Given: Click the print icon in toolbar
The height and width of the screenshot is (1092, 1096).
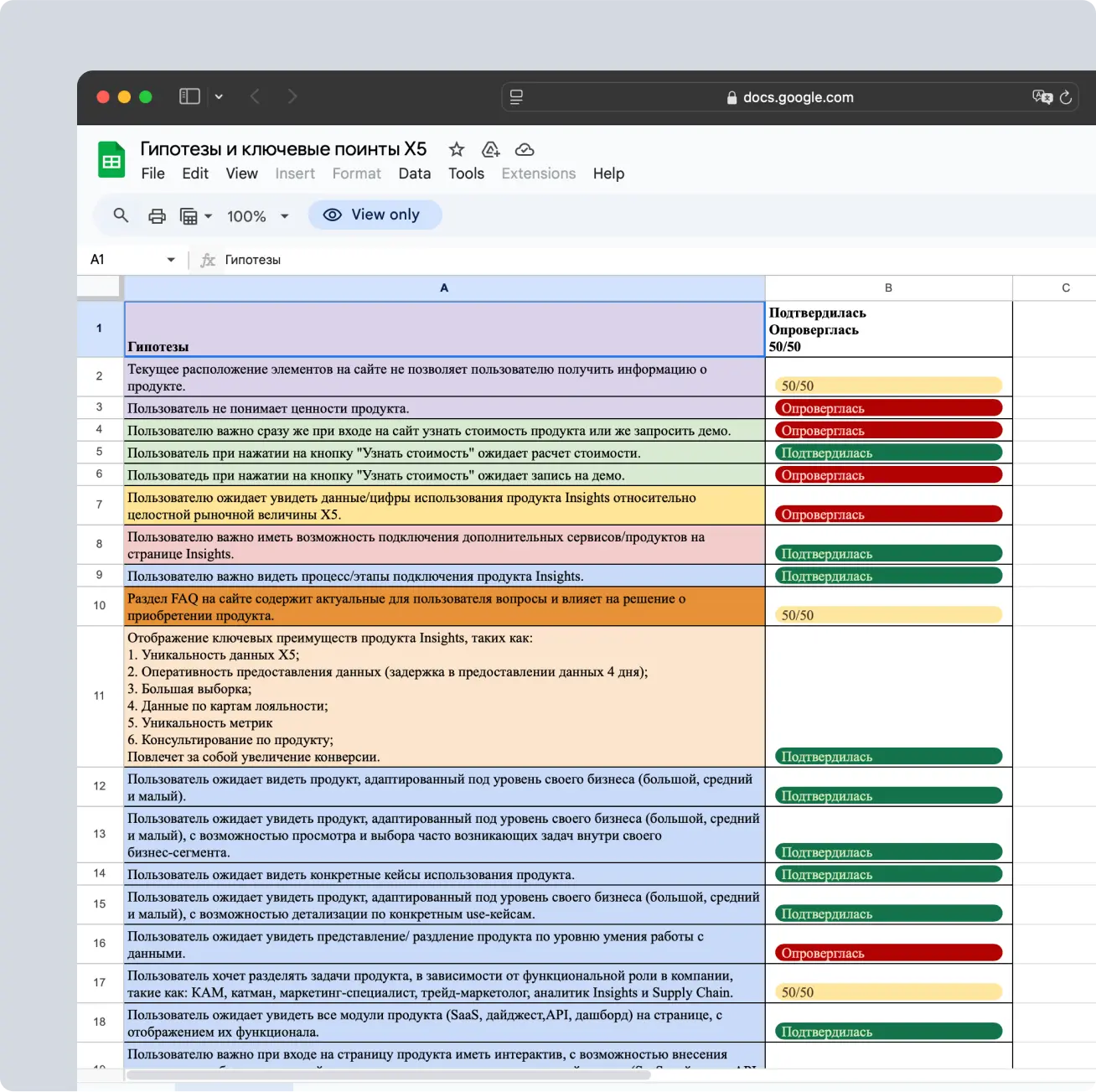Looking at the screenshot, I should pyautogui.click(x=157, y=216).
